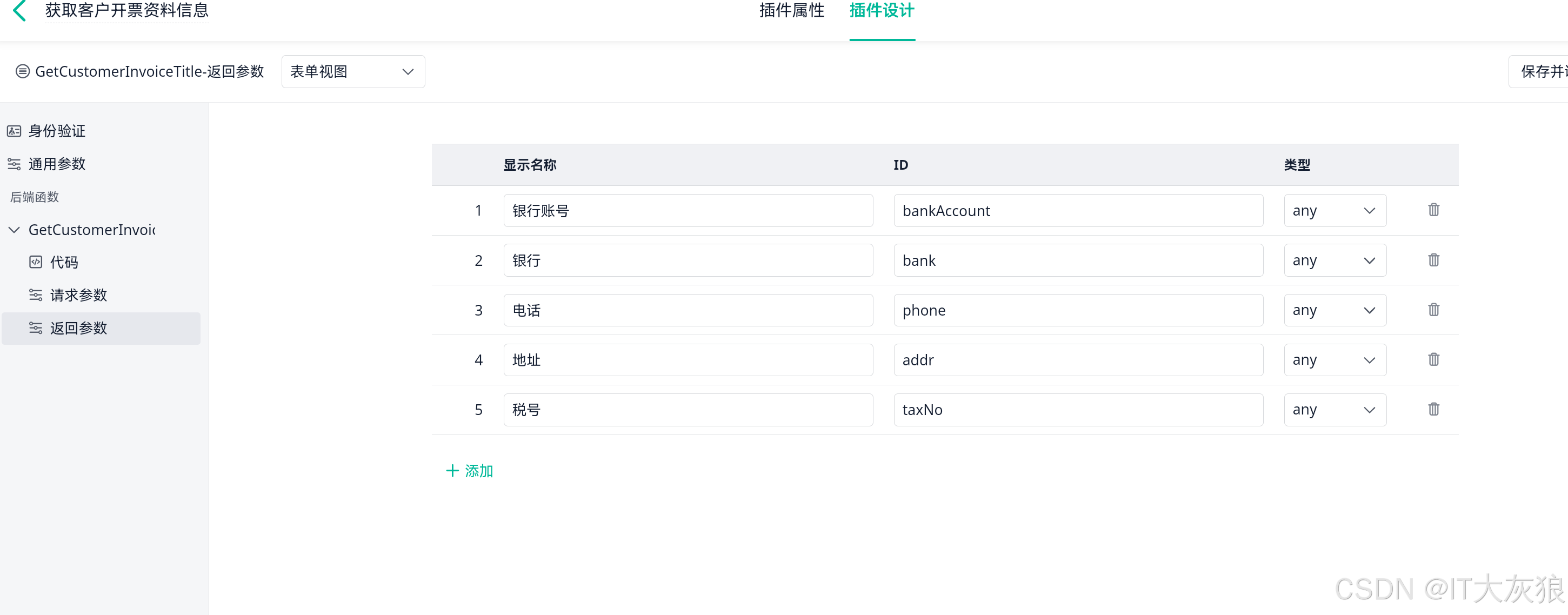Screen dimensions: 1568x615
Task: Select 请求参数 under the function
Action: point(78,295)
